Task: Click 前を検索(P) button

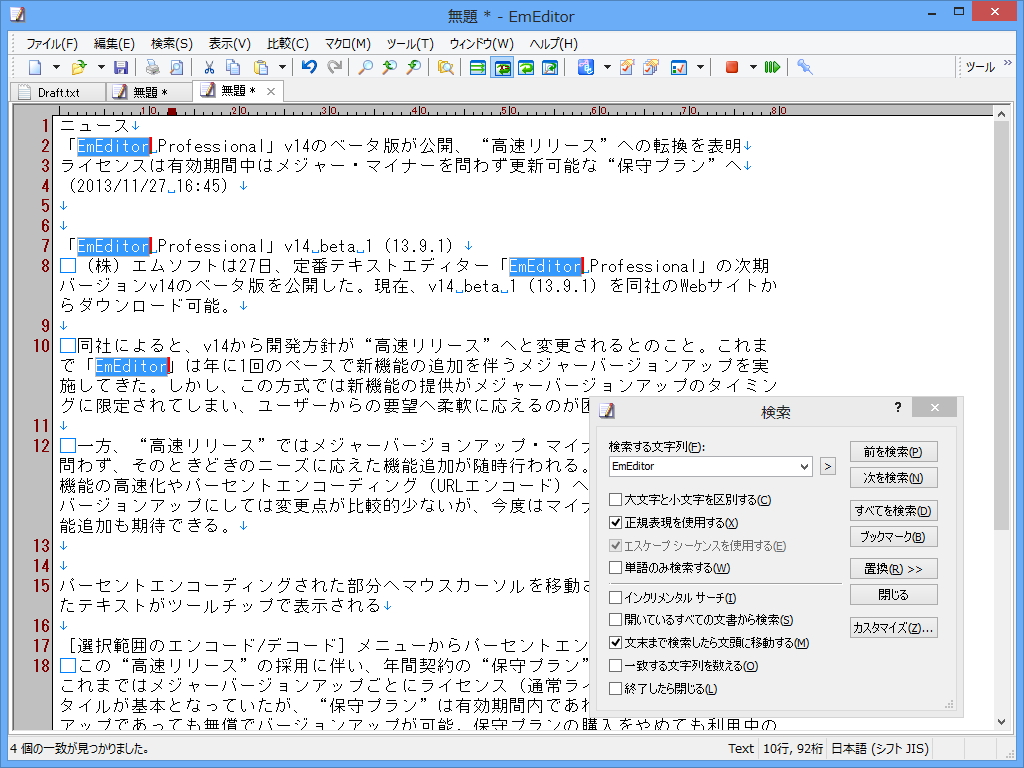Action: pyautogui.click(x=893, y=452)
